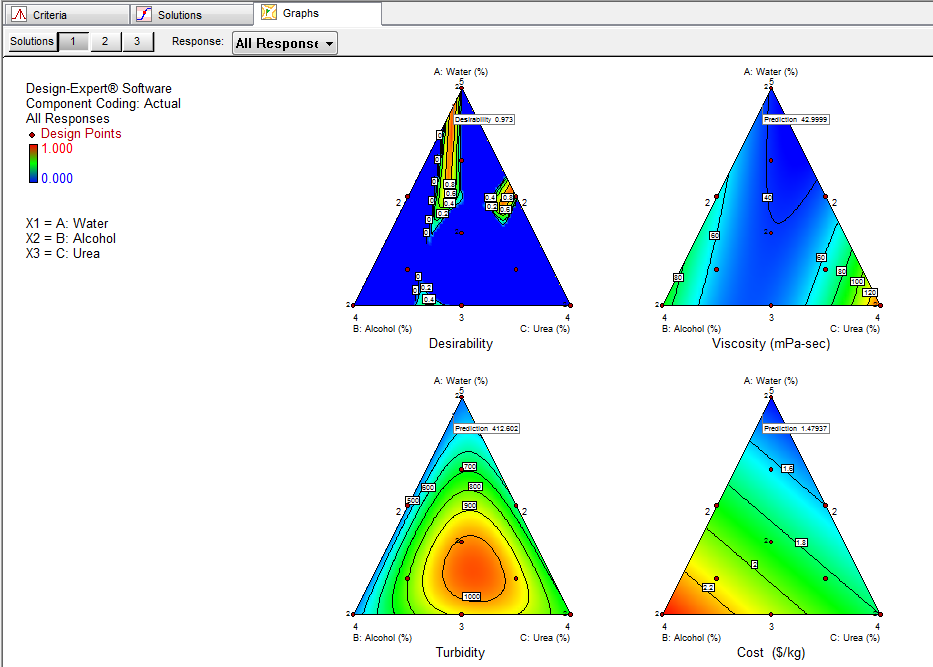Image resolution: width=933 pixels, height=667 pixels.
Task: Click the desirability color gradient legend
Action: (x=33, y=163)
